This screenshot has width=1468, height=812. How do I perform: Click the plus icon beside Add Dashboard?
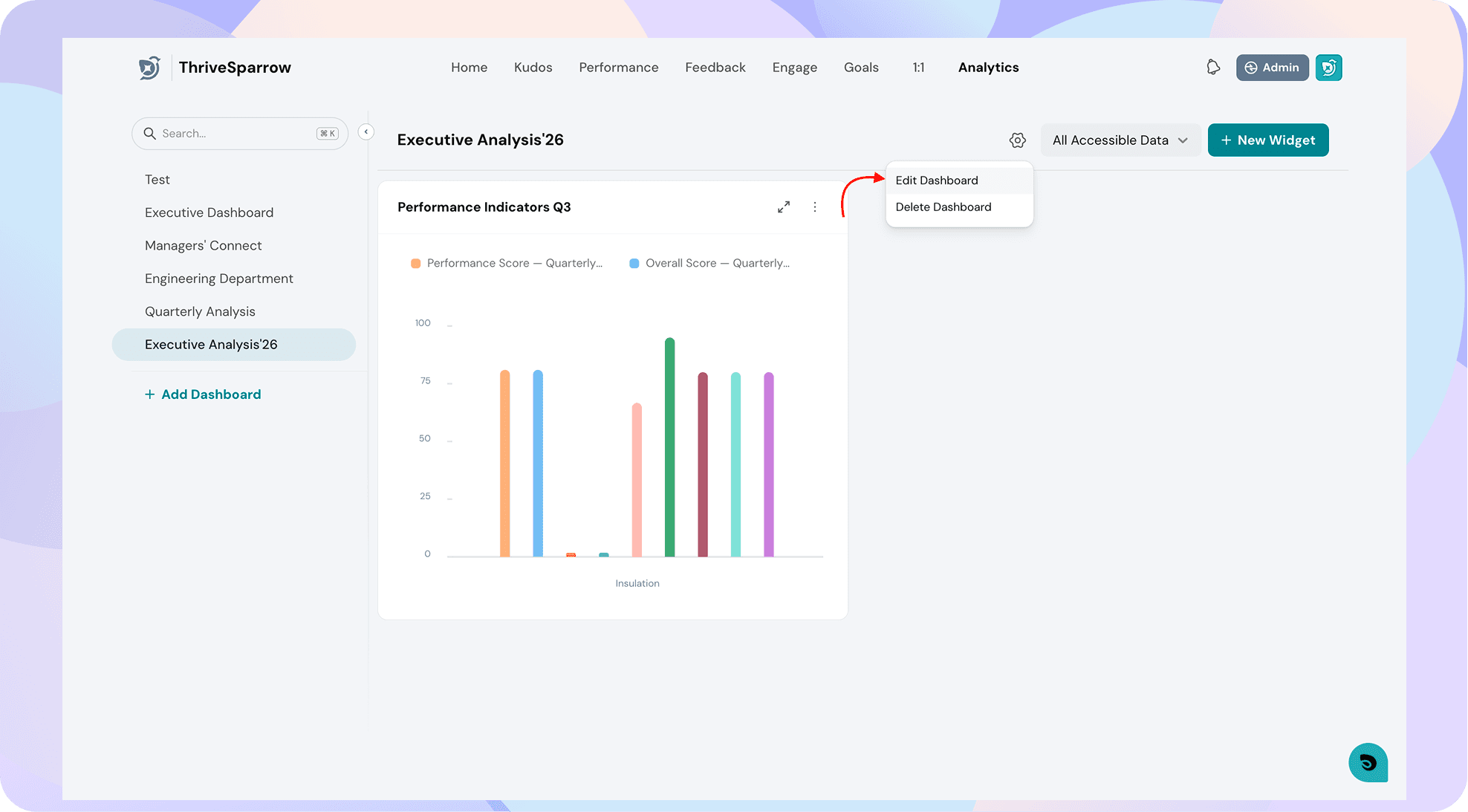point(150,394)
